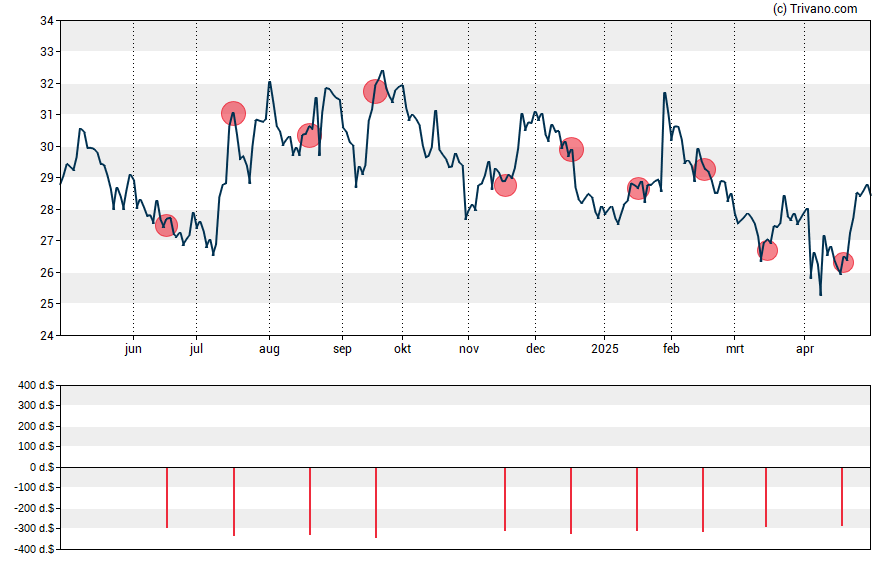Select the '200 d.$' axis label
The height and width of the screenshot is (565, 888).
click(36, 426)
